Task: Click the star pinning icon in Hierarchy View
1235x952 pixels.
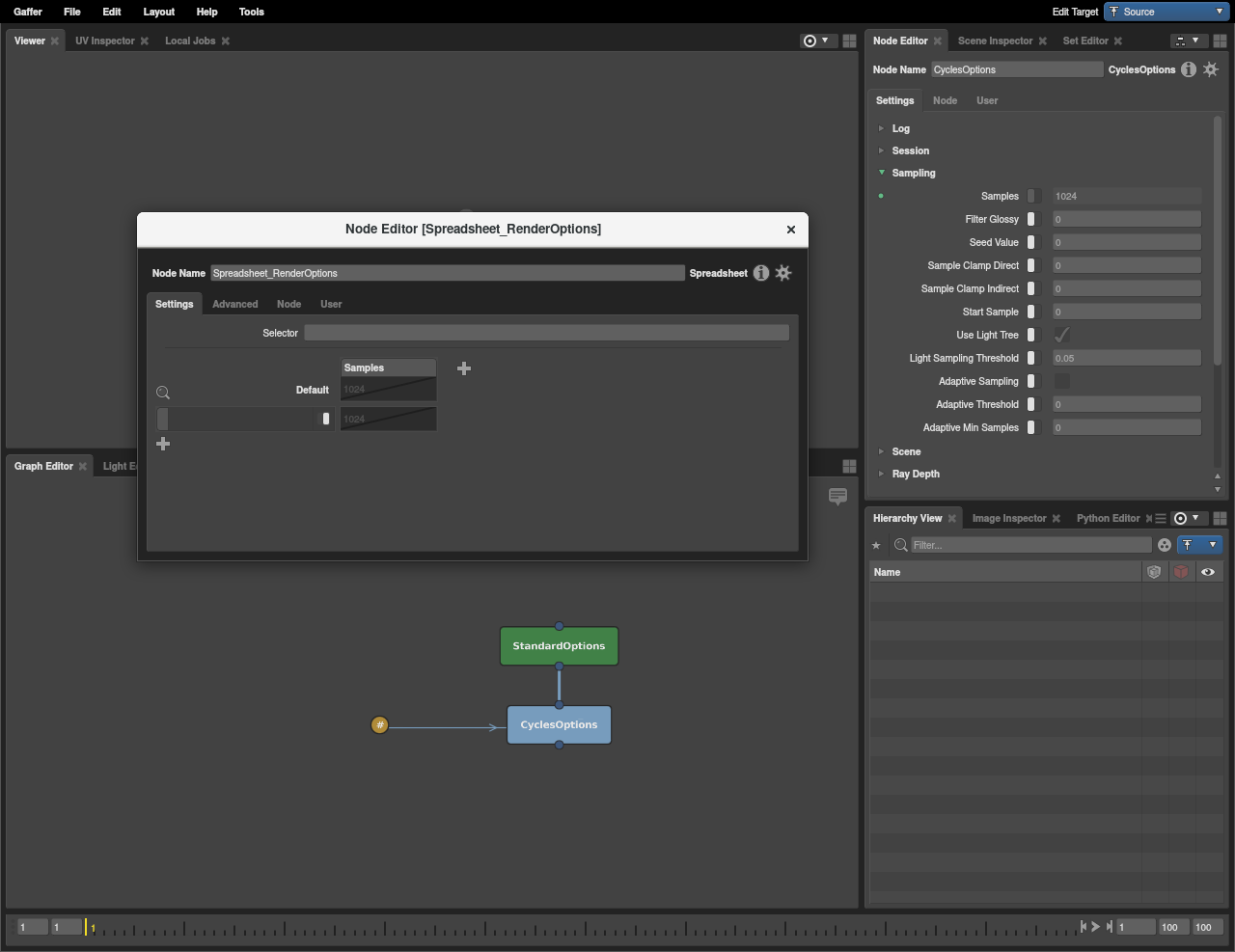Action: [875, 544]
